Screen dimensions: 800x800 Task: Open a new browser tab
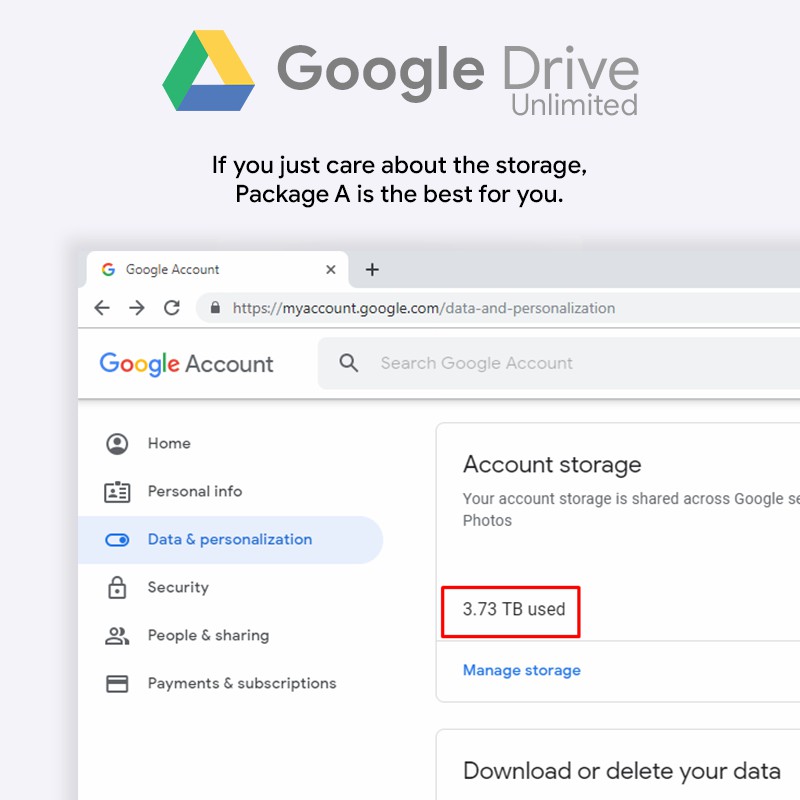coord(372,269)
